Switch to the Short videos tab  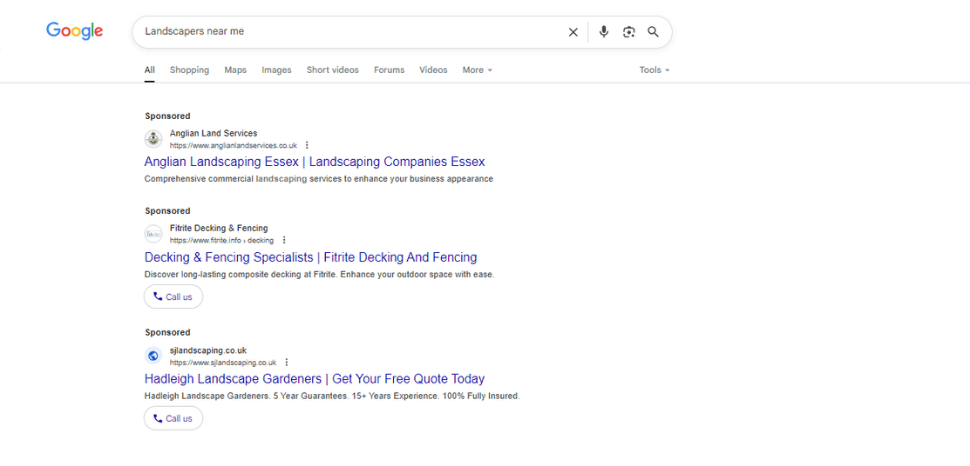coord(332,70)
